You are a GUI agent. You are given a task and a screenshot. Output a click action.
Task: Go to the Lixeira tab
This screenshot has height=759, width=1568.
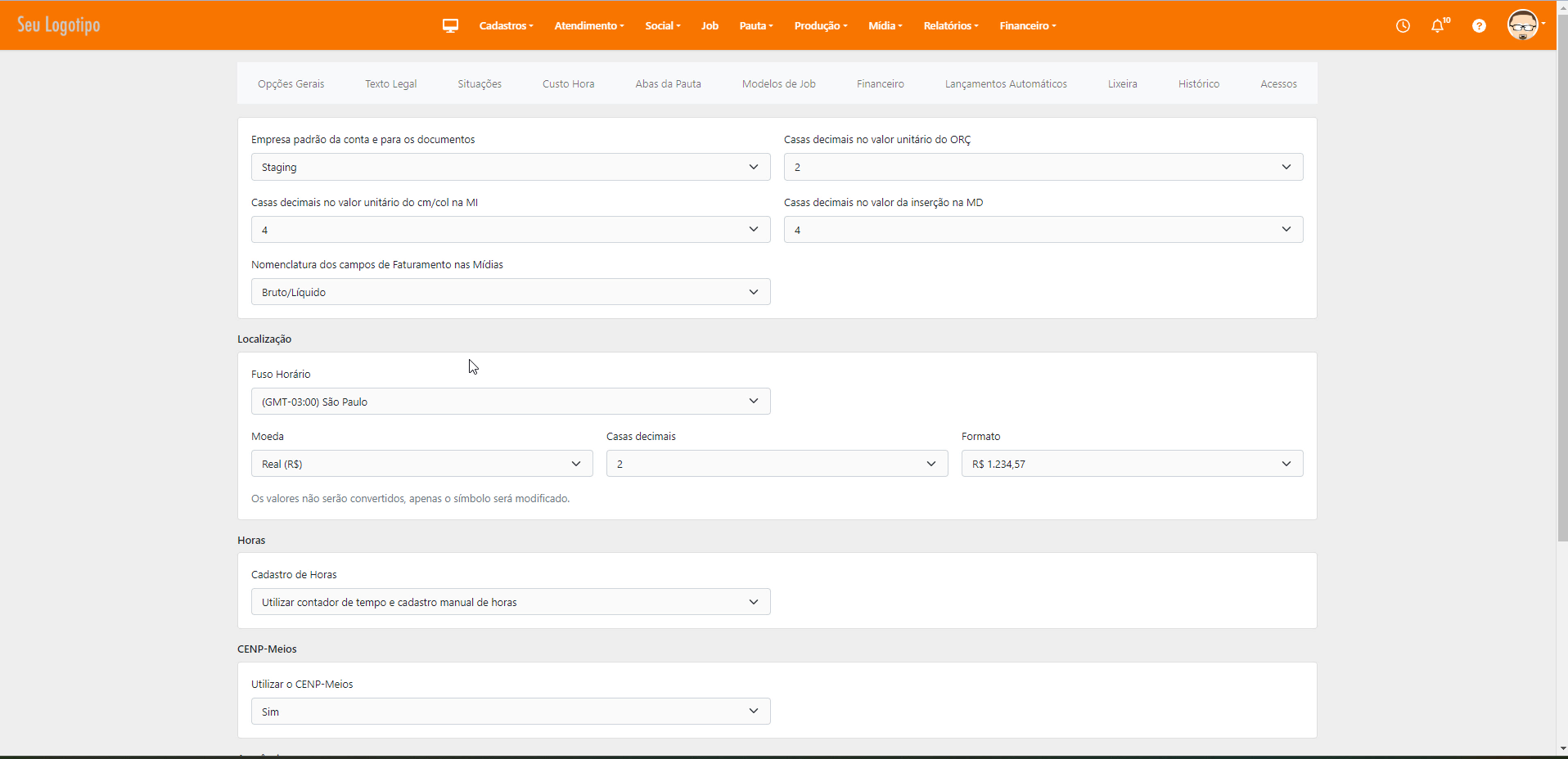[1122, 83]
